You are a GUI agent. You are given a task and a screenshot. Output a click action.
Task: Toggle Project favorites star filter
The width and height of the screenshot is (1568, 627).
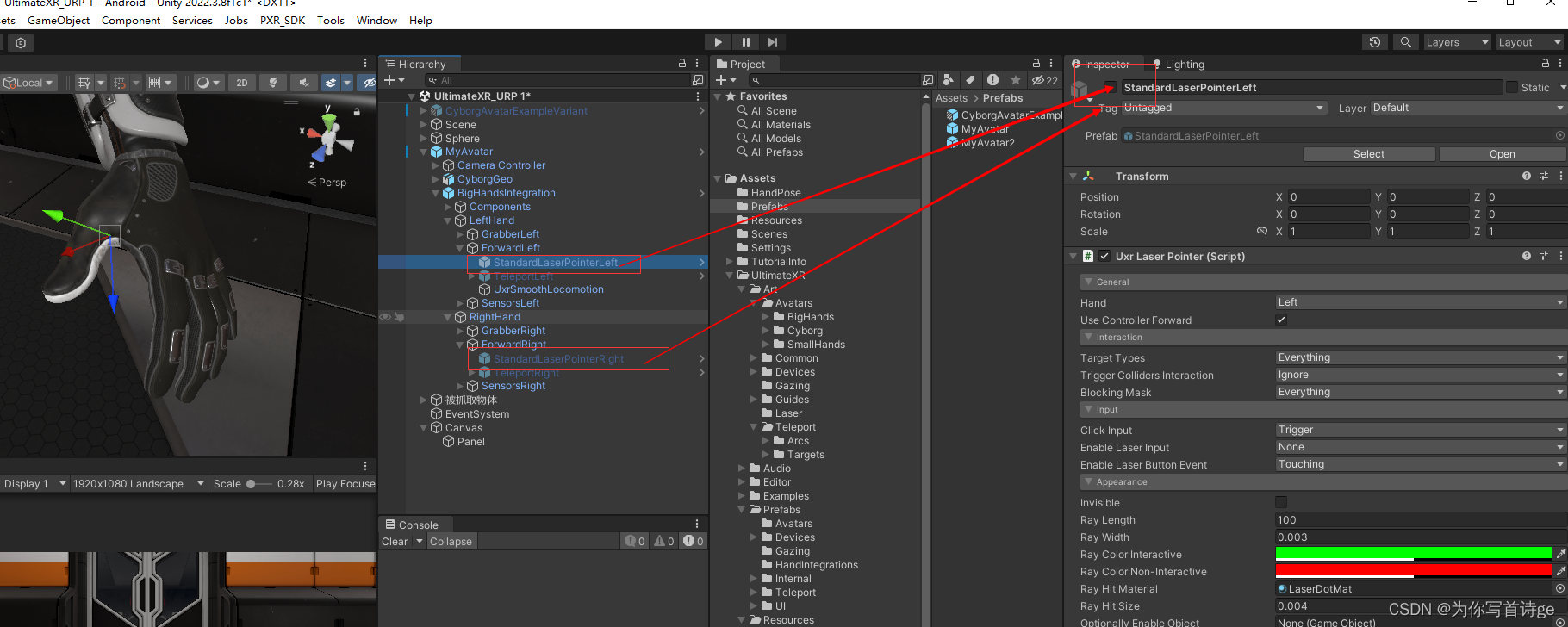click(1015, 80)
